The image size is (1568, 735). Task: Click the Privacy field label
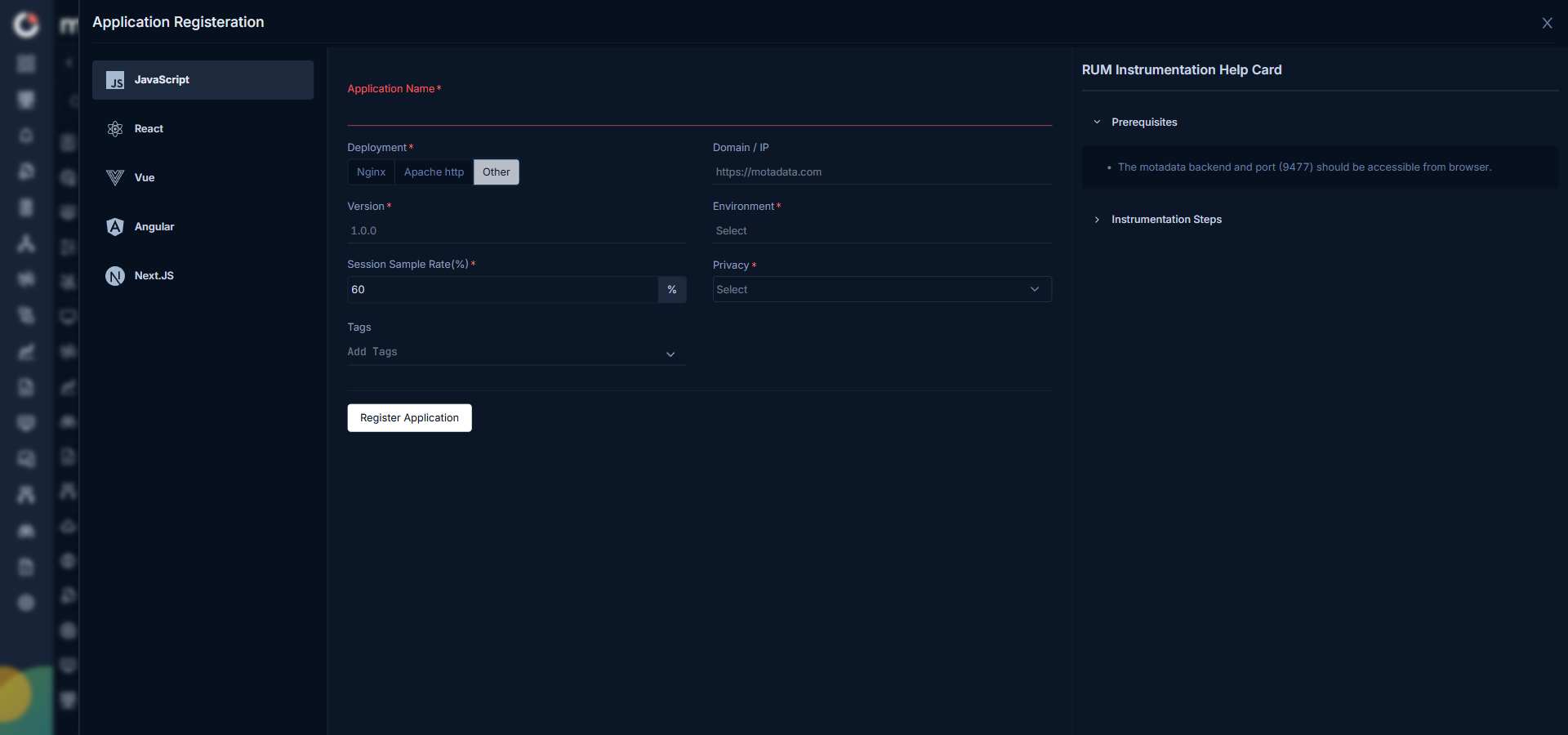click(x=731, y=265)
